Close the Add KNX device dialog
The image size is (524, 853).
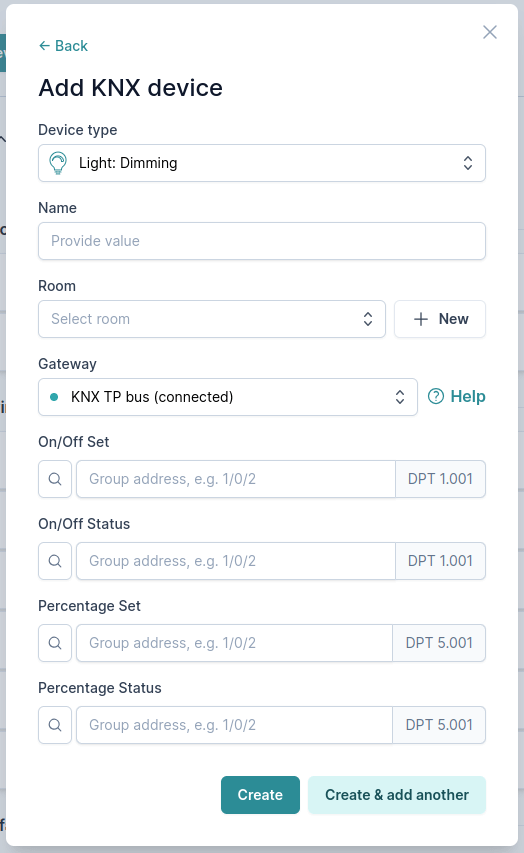(x=490, y=32)
